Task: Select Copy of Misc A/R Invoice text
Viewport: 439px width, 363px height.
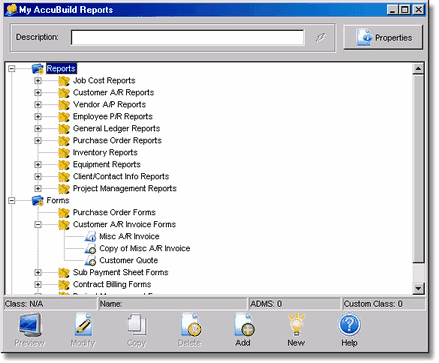Action: (145, 249)
